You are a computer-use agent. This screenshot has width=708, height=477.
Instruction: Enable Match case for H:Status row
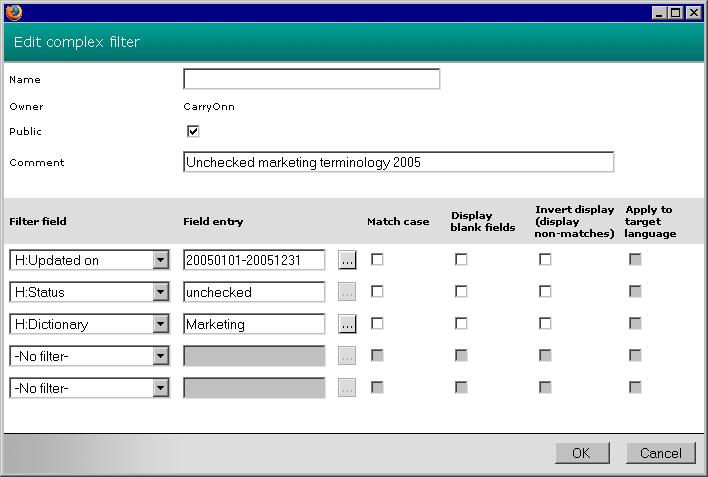377,291
